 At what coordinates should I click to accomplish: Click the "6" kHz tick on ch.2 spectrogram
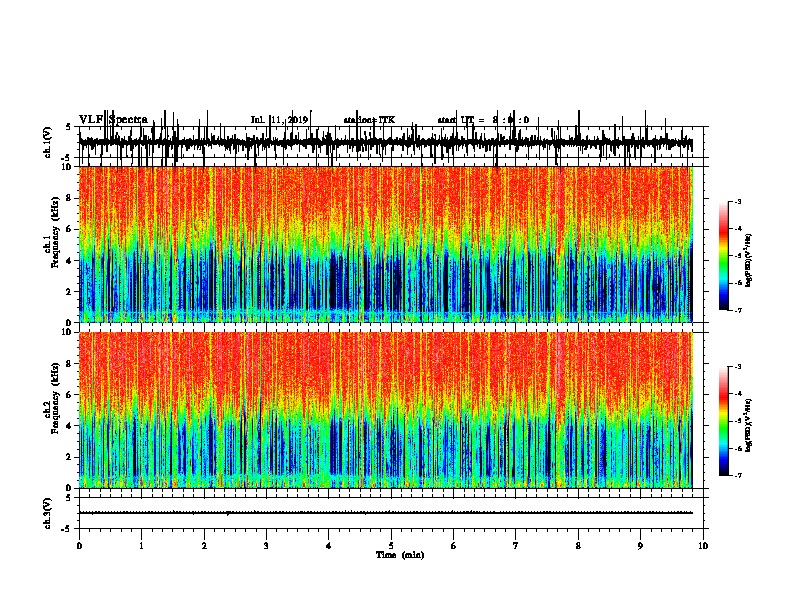[x=70, y=395]
